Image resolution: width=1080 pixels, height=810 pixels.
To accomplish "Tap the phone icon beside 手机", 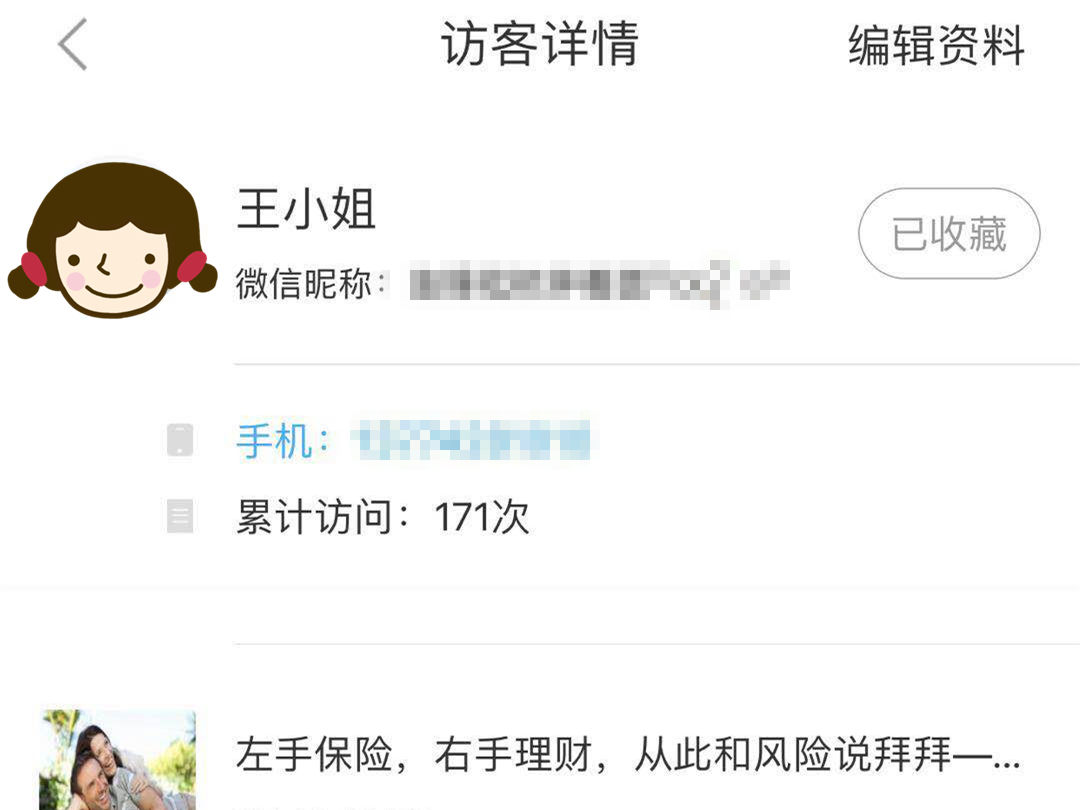I will pyautogui.click(x=180, y=439).
